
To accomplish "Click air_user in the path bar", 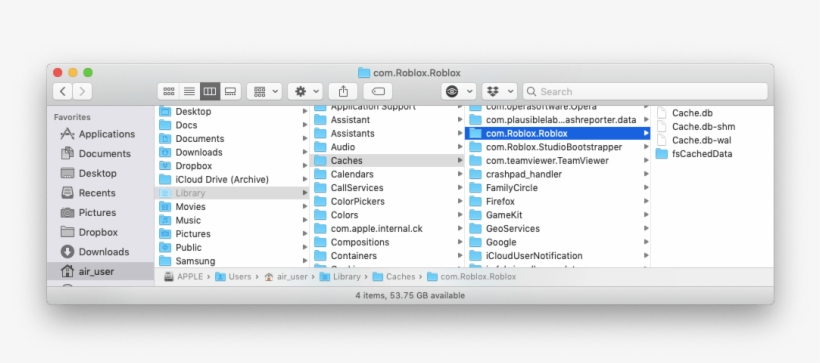I will (286, 277).
